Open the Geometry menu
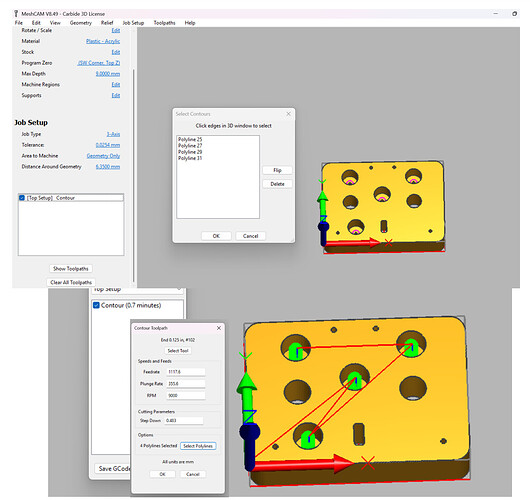The image size is (530, 500). pyautogui.click(x=80, y=23)
